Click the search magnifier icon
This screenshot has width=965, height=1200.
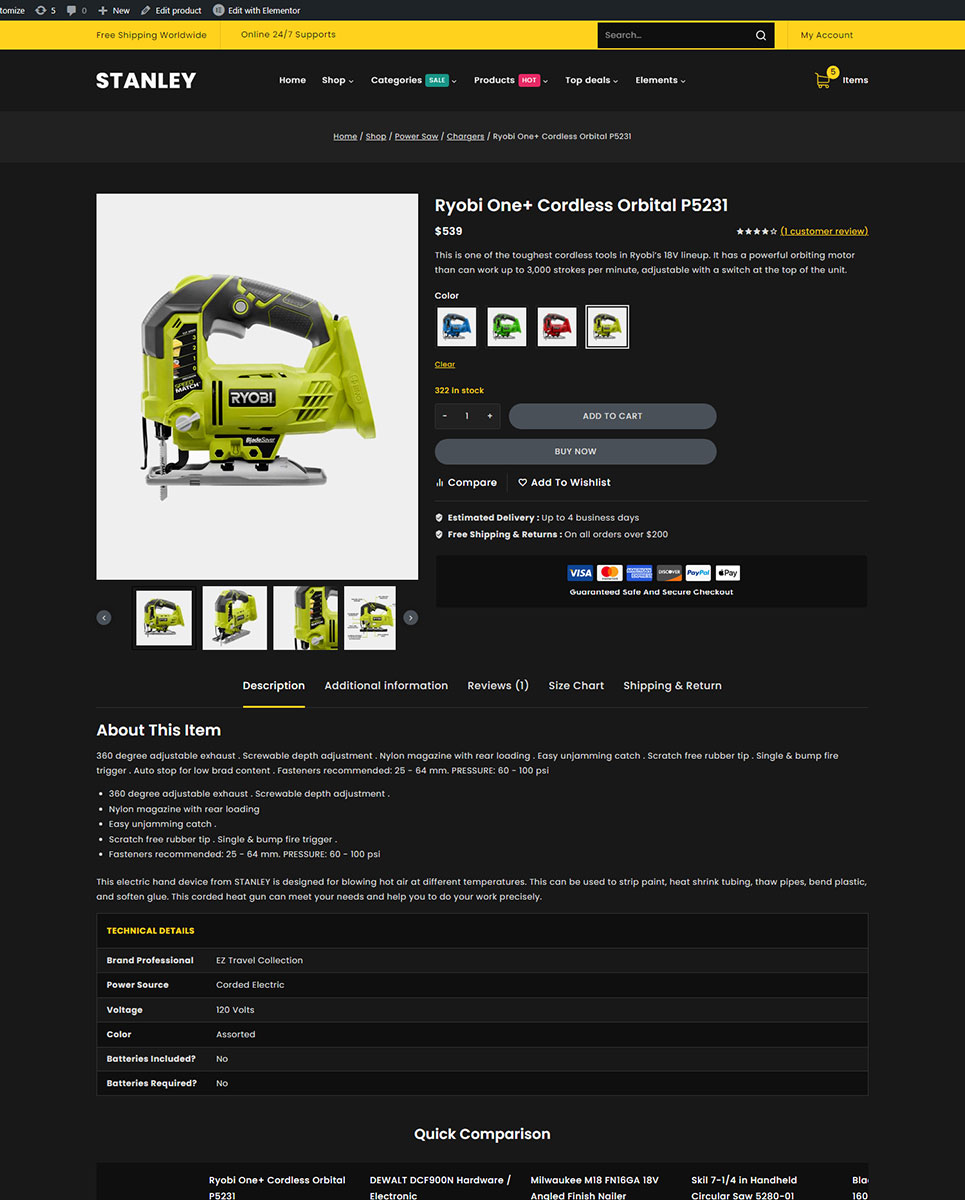[760, 35]
